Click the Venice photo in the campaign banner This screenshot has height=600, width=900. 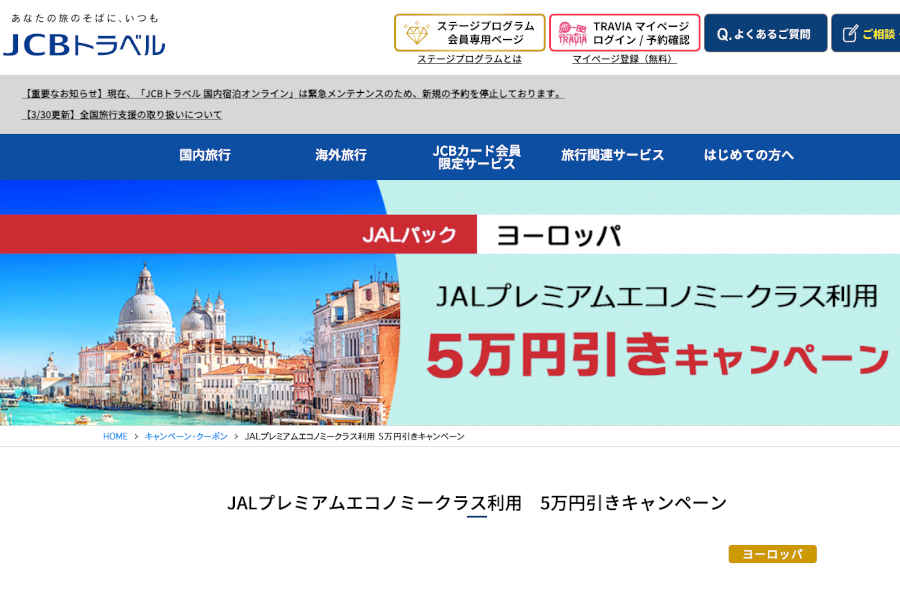pyautogui.click(x=199, y=339)
